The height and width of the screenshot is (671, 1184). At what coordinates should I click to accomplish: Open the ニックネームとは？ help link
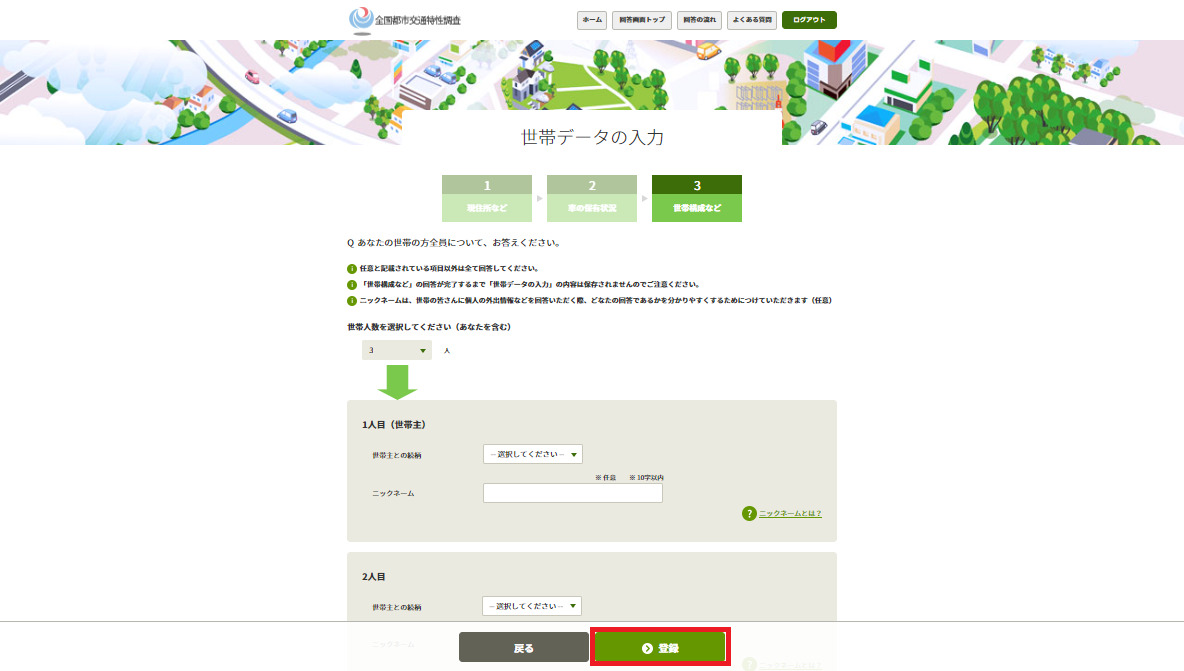pos(790,513)
